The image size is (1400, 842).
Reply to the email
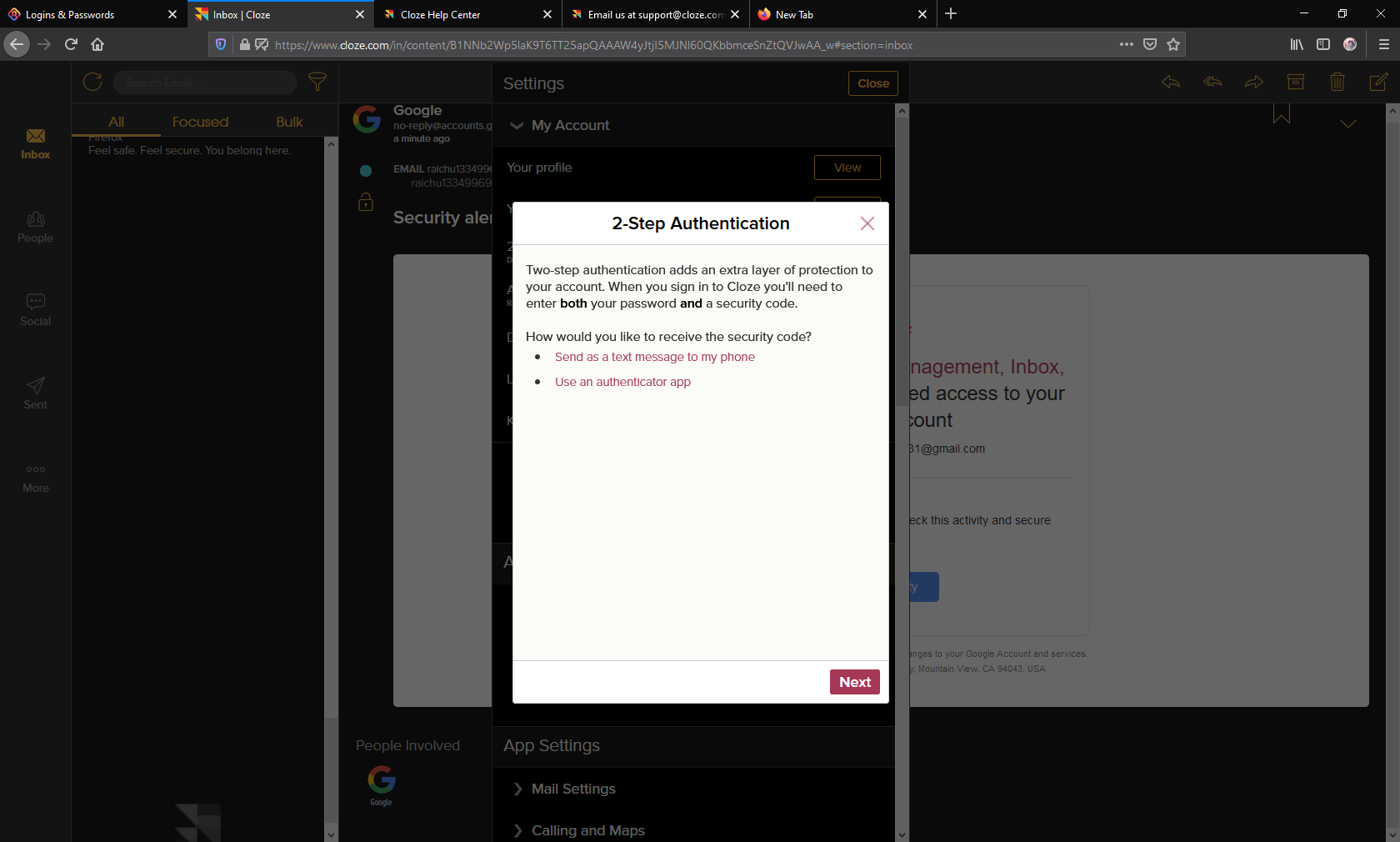[1171, 82]
